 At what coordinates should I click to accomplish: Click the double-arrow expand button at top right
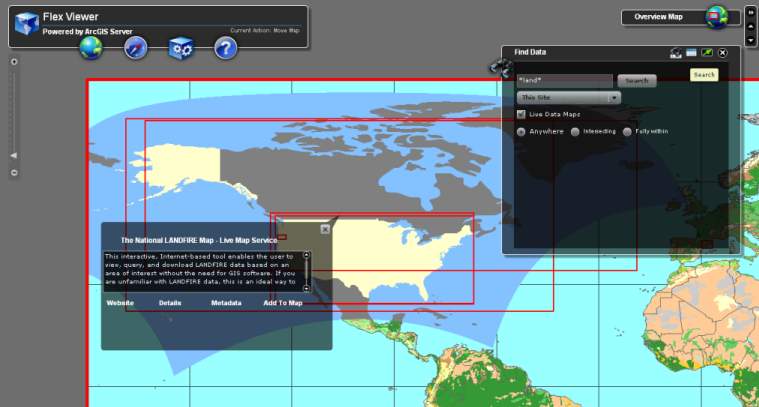(x=751, y=13)
